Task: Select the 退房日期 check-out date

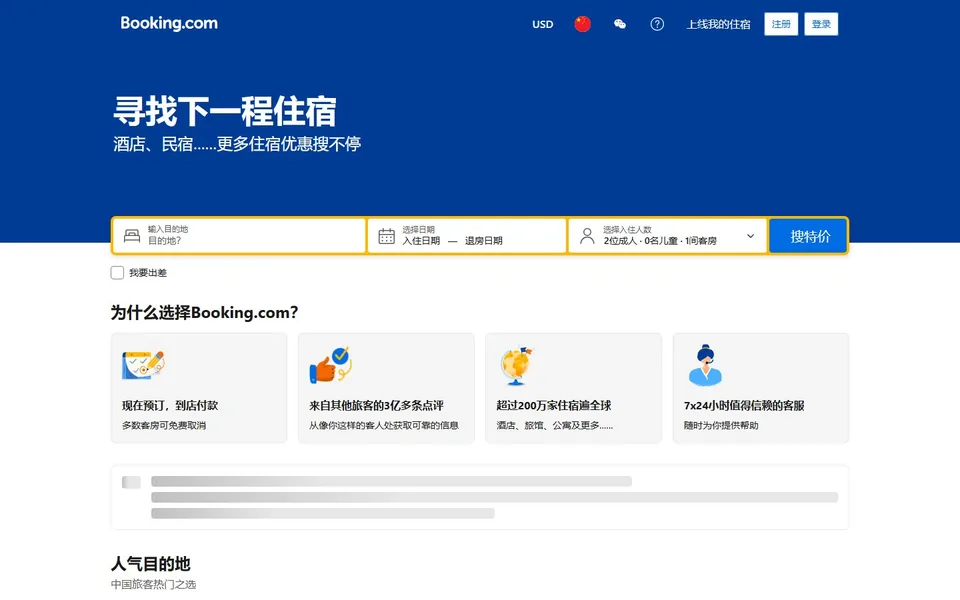Action: pyautogui.click(x=484, y=241)
